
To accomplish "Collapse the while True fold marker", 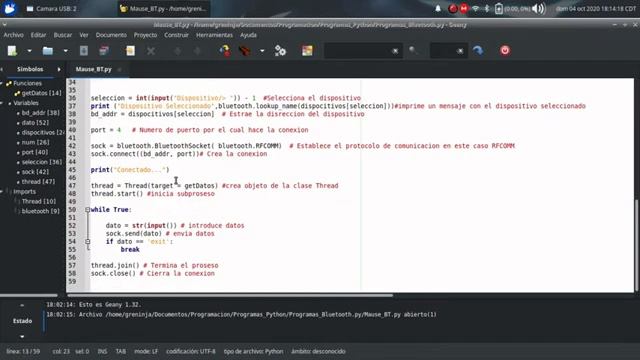I will pyautogui.click(x=87, y=210).
